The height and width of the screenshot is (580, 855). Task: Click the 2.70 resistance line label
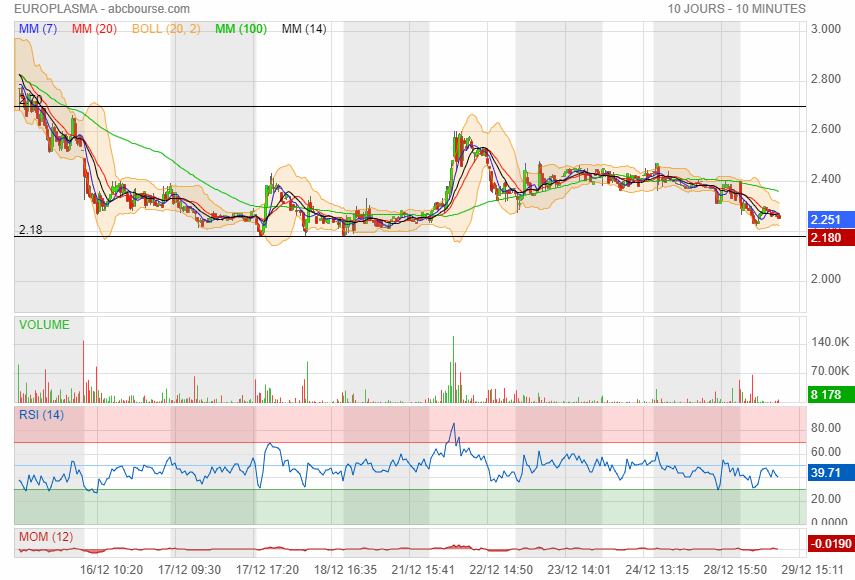pos(31,100)
